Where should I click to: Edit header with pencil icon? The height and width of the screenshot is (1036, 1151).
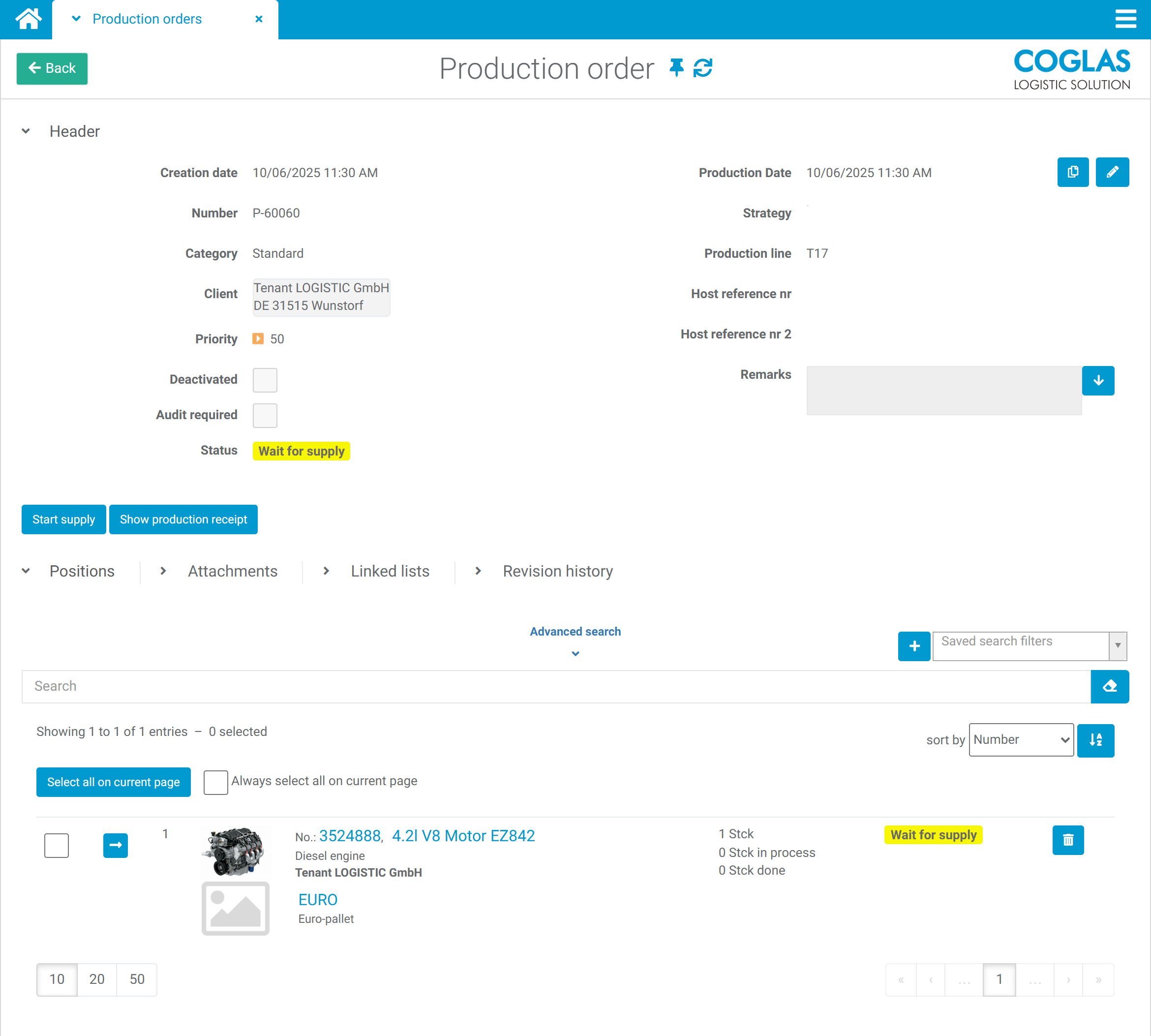point(1112,172)
